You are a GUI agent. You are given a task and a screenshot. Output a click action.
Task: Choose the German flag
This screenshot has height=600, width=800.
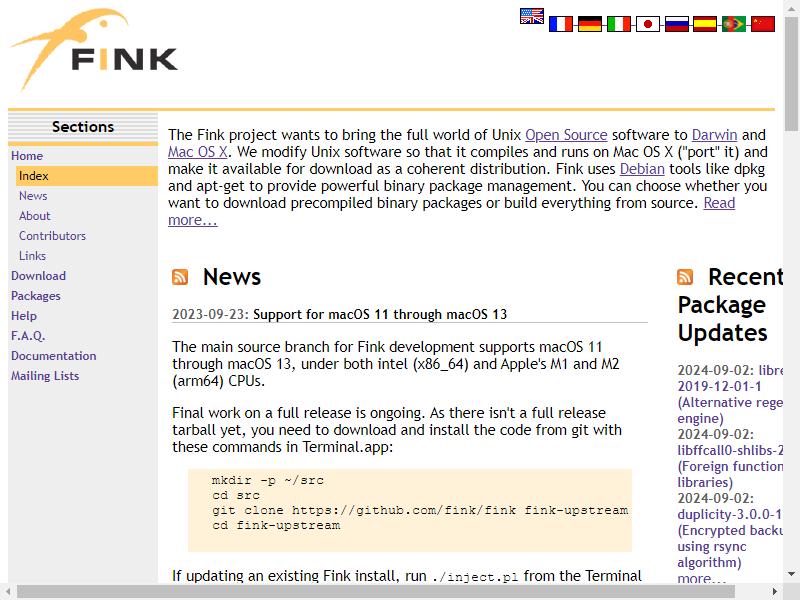(x=590, y=24)
